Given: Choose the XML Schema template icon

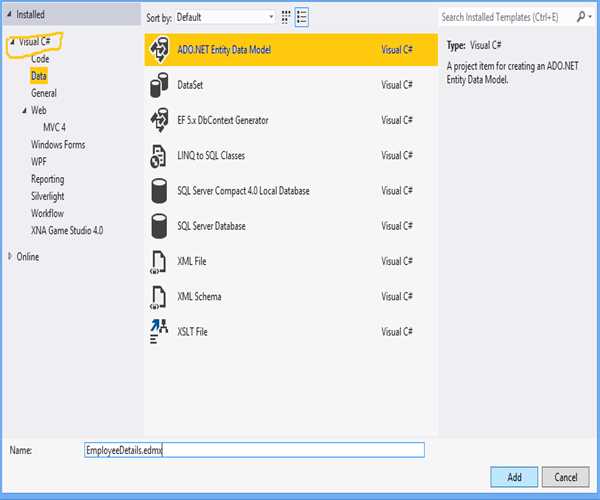Looking at the screenshot, I should pyautogui.click(x=158, y=296).
